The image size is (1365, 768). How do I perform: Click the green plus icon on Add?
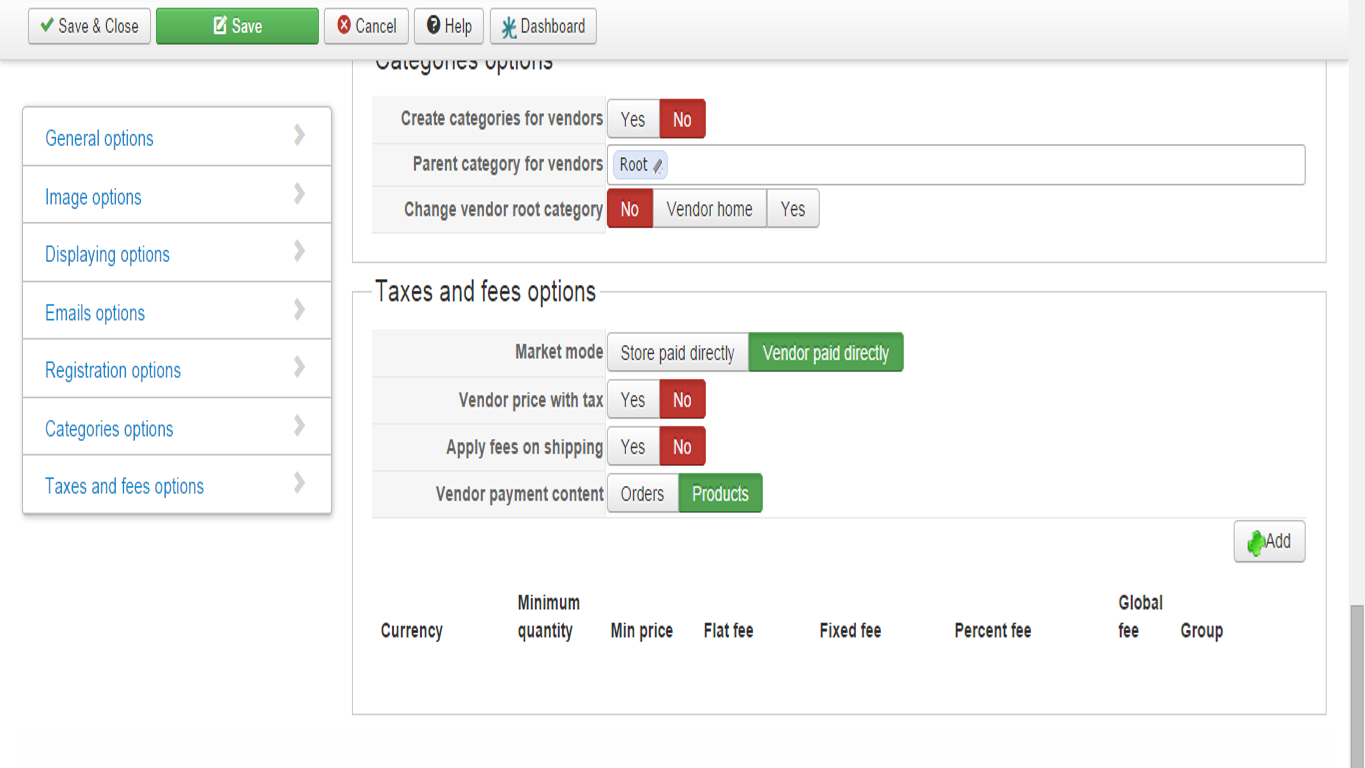[1255, 543]
